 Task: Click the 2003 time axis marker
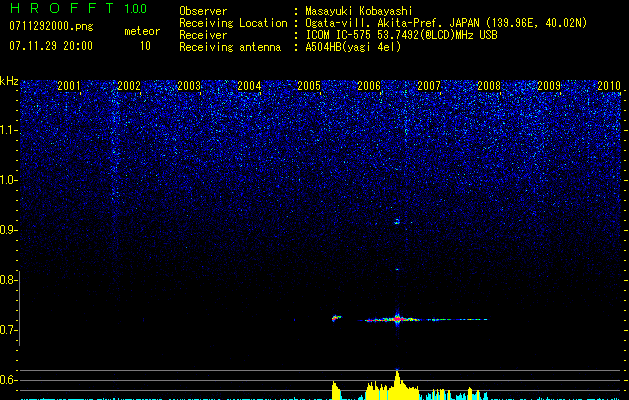189,85
